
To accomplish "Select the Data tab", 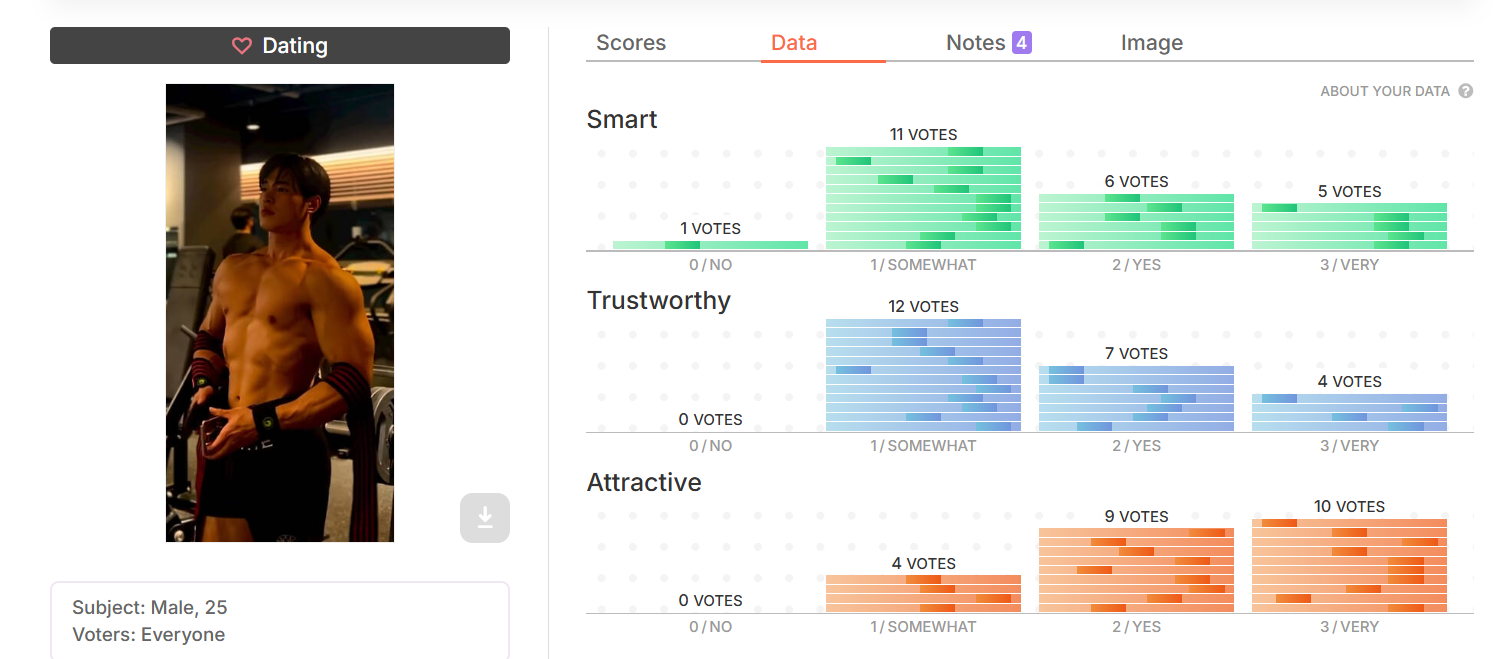I will pos(794,43).
